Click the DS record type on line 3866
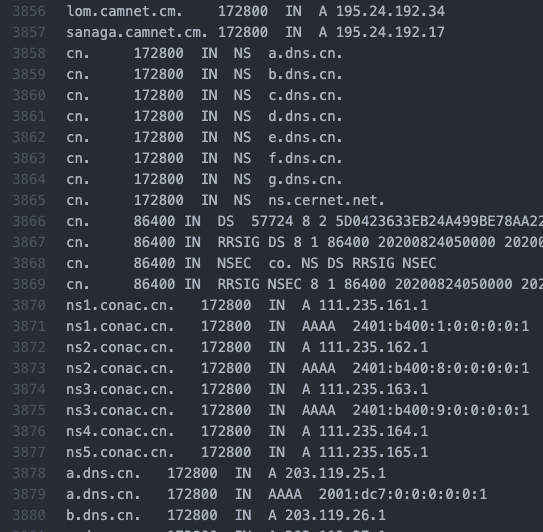Screen dimensions: 543x532 pos(225,221)
